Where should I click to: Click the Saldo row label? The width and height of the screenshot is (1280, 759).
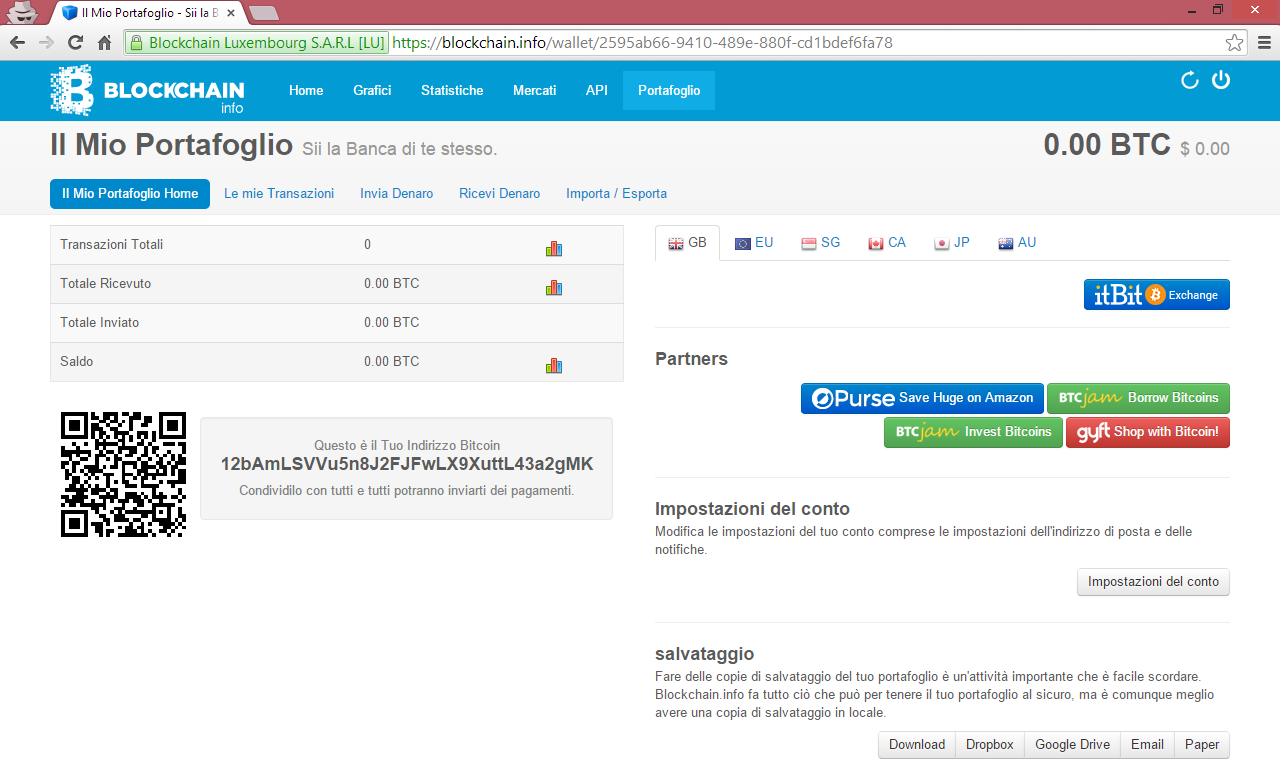pos(77,362)
